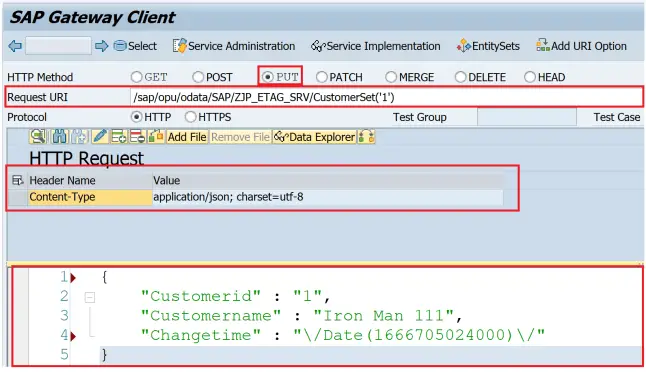Click the find next binoculars icon
Screen dimensions: 646x372
tap(80, 137)
